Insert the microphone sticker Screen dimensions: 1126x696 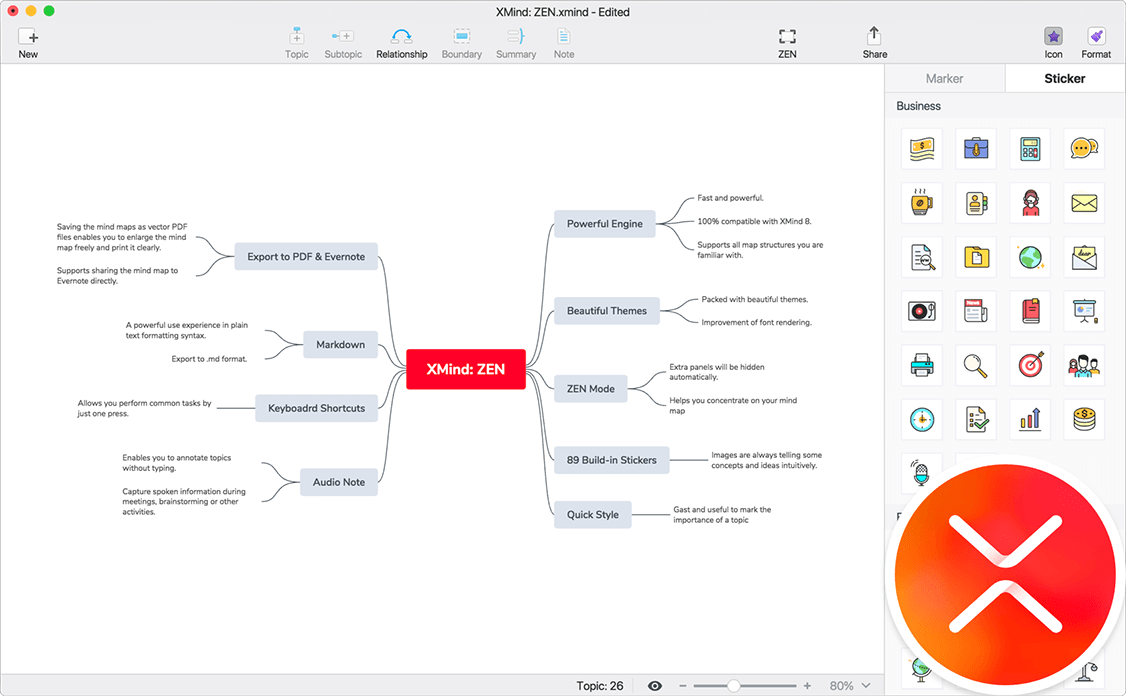click(x=920, y=473)
